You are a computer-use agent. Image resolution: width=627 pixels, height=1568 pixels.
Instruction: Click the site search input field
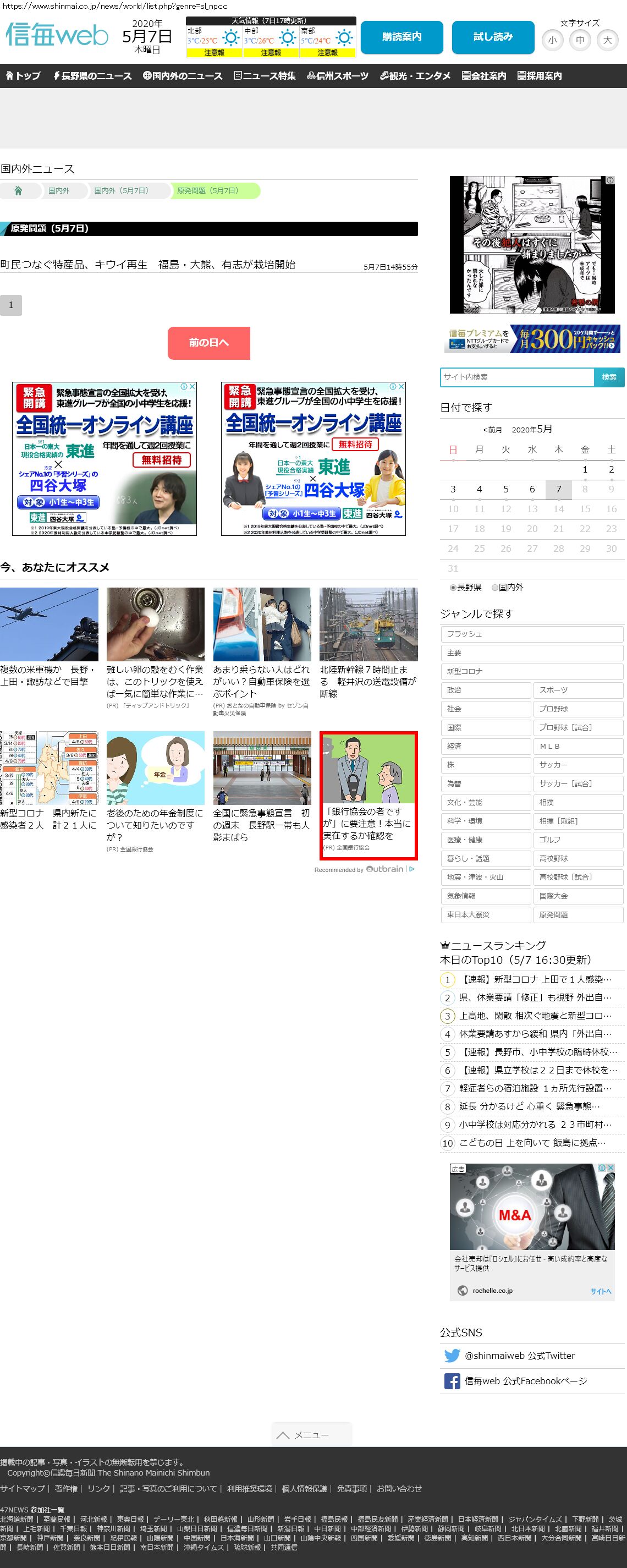(517, 377)
